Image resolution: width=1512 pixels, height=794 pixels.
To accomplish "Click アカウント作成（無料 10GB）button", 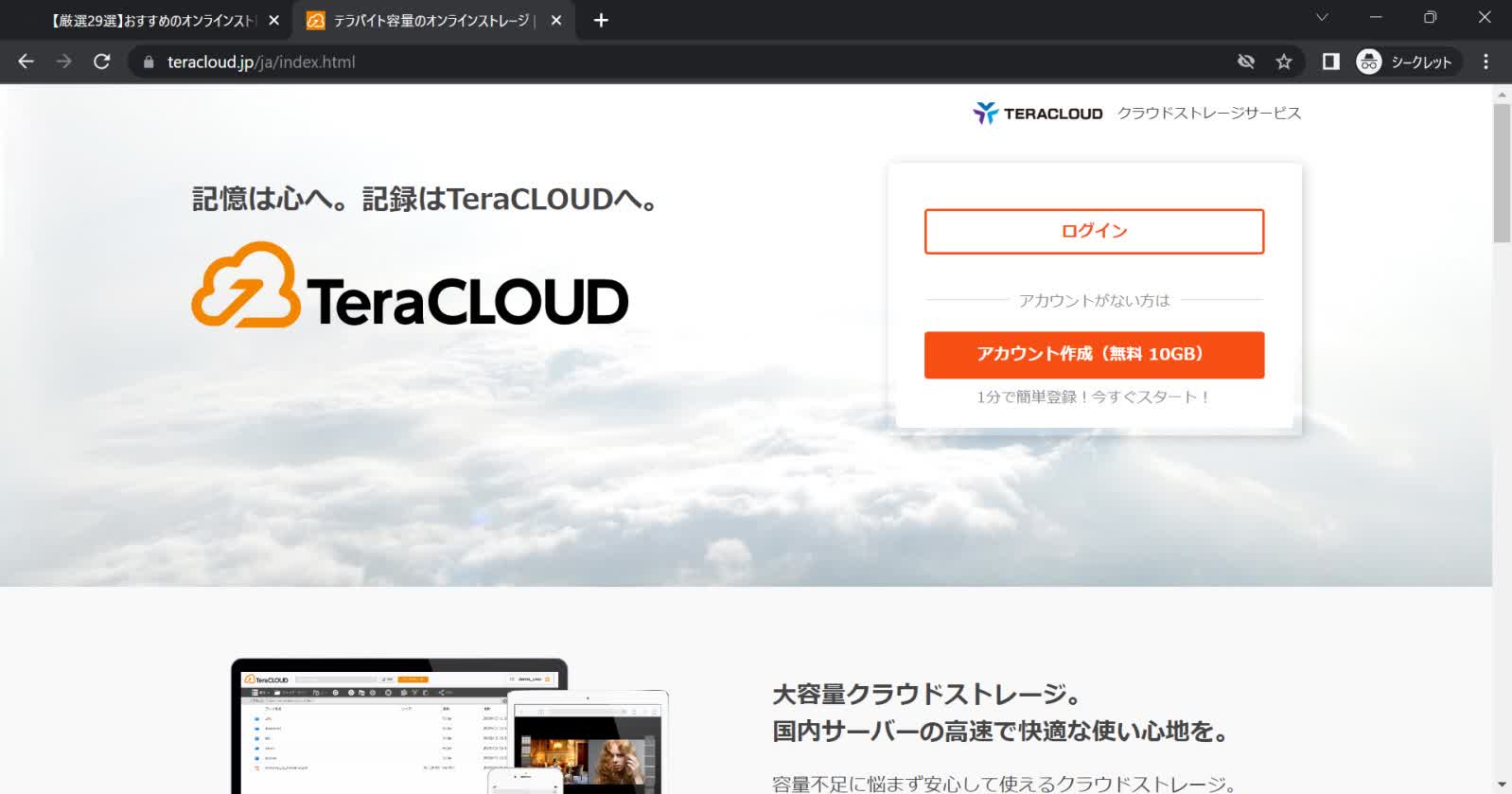I will coord(1094,355).
